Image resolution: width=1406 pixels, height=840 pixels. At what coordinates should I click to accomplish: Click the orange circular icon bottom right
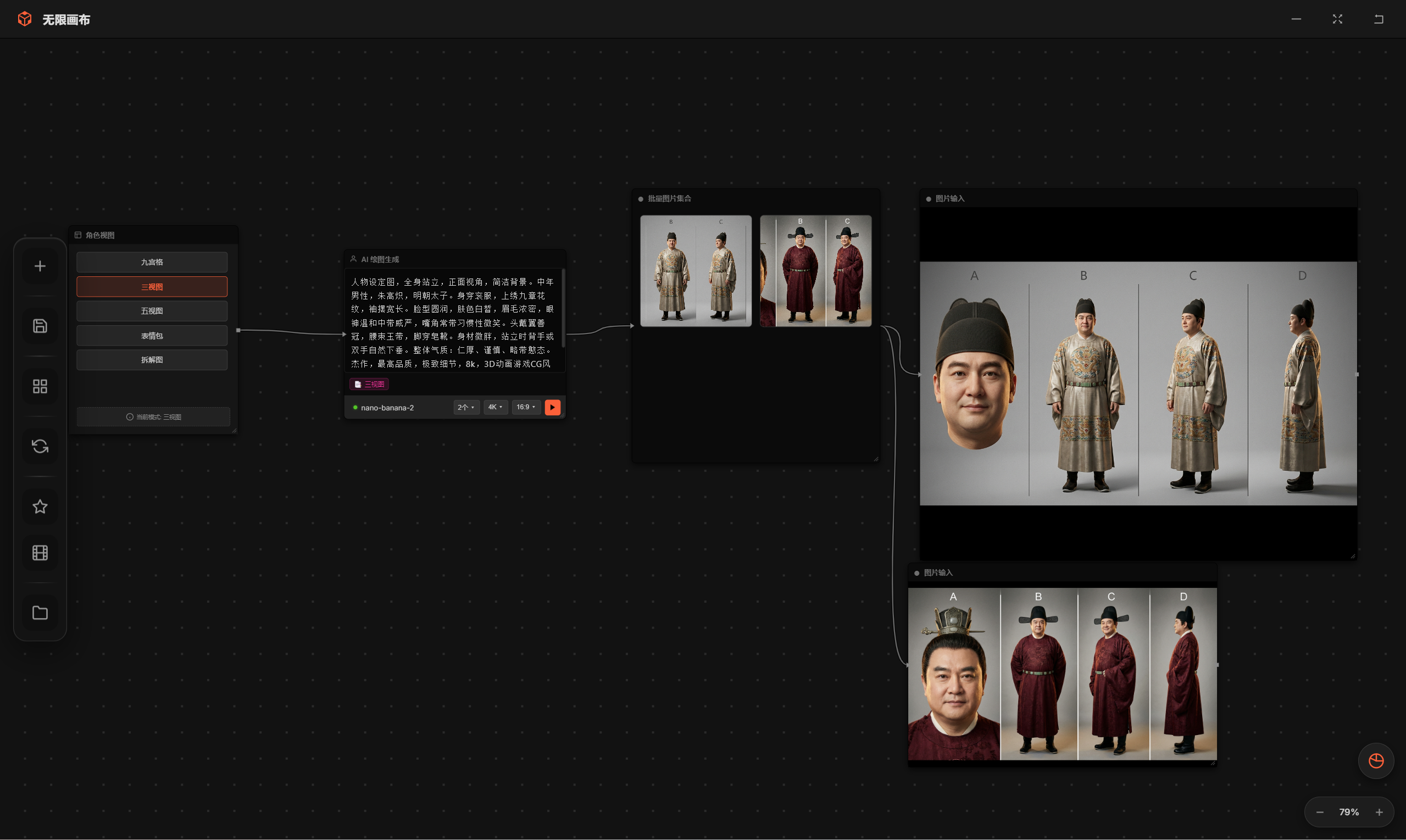[x=1375, y=761]
